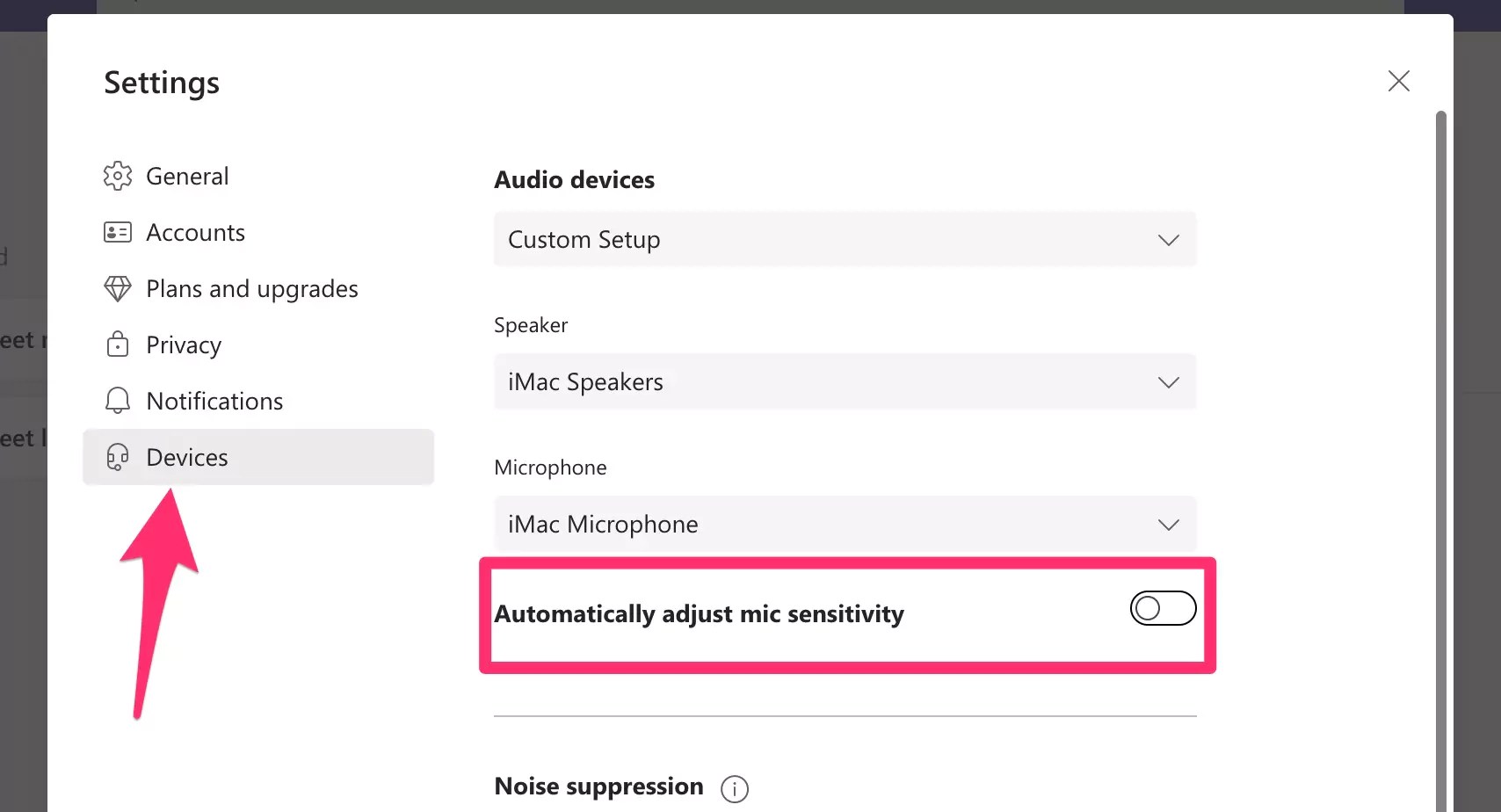Select the Accounts icon in sidebar
This screenshot has width=1501, height=812.
point(117,232)
